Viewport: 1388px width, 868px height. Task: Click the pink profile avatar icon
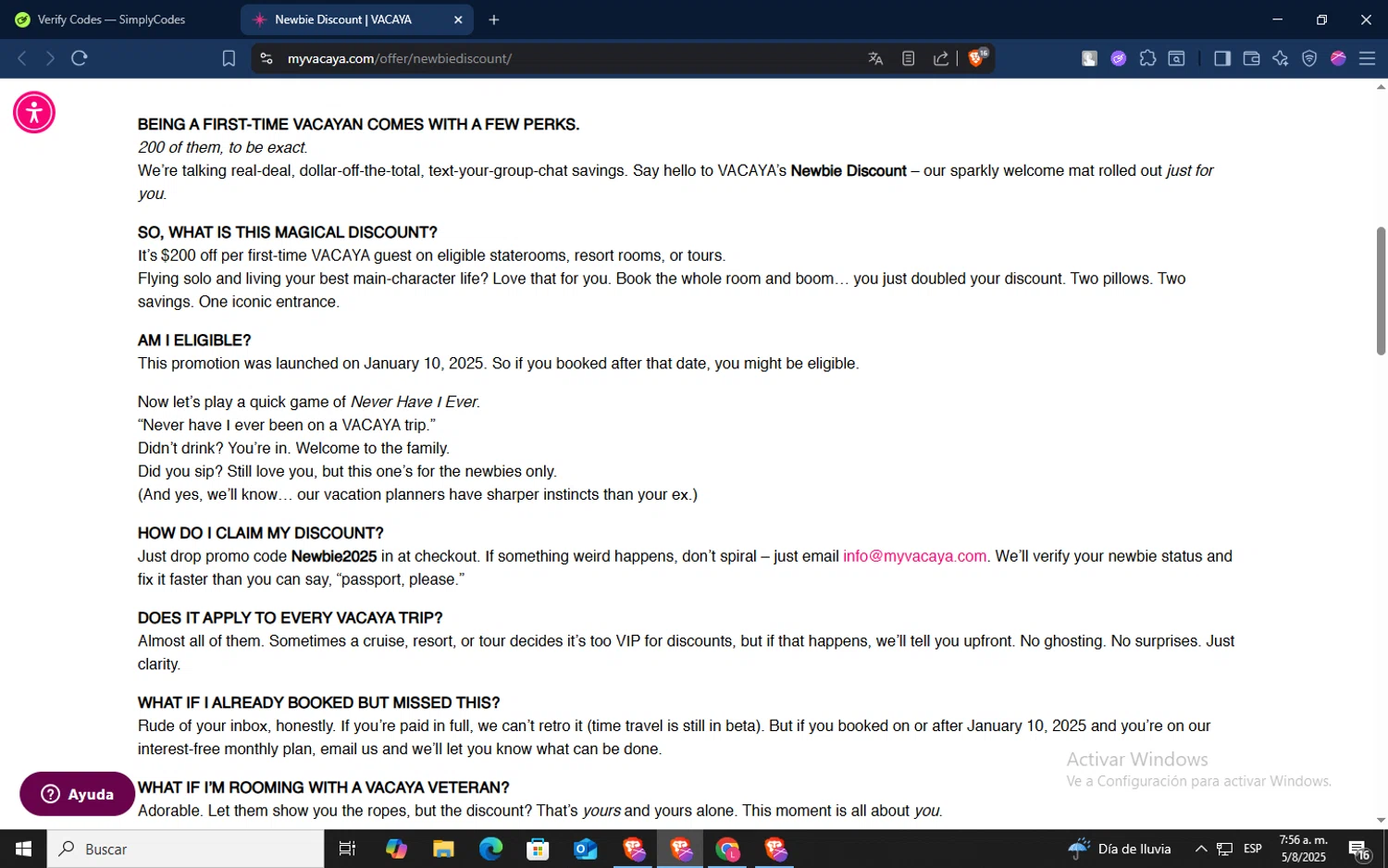[1338, 58]
